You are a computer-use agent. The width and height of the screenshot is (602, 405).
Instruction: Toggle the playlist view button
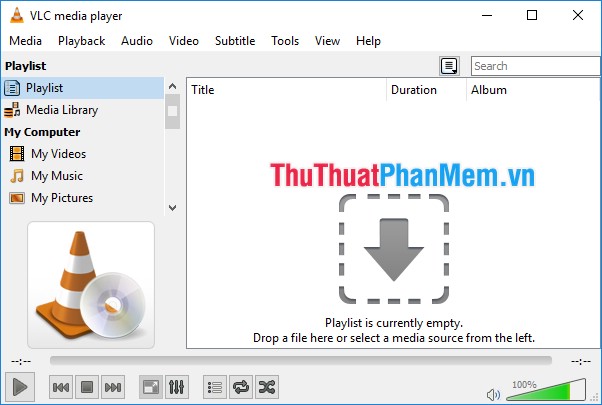click(215, 387)
